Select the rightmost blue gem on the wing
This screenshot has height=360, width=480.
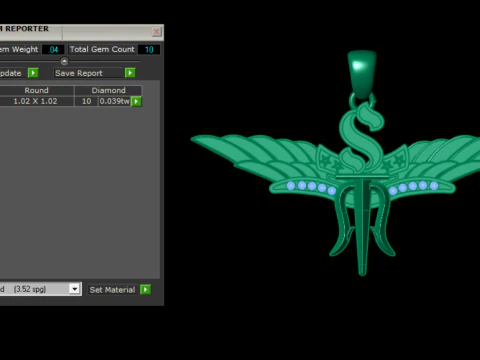point(434,186)
